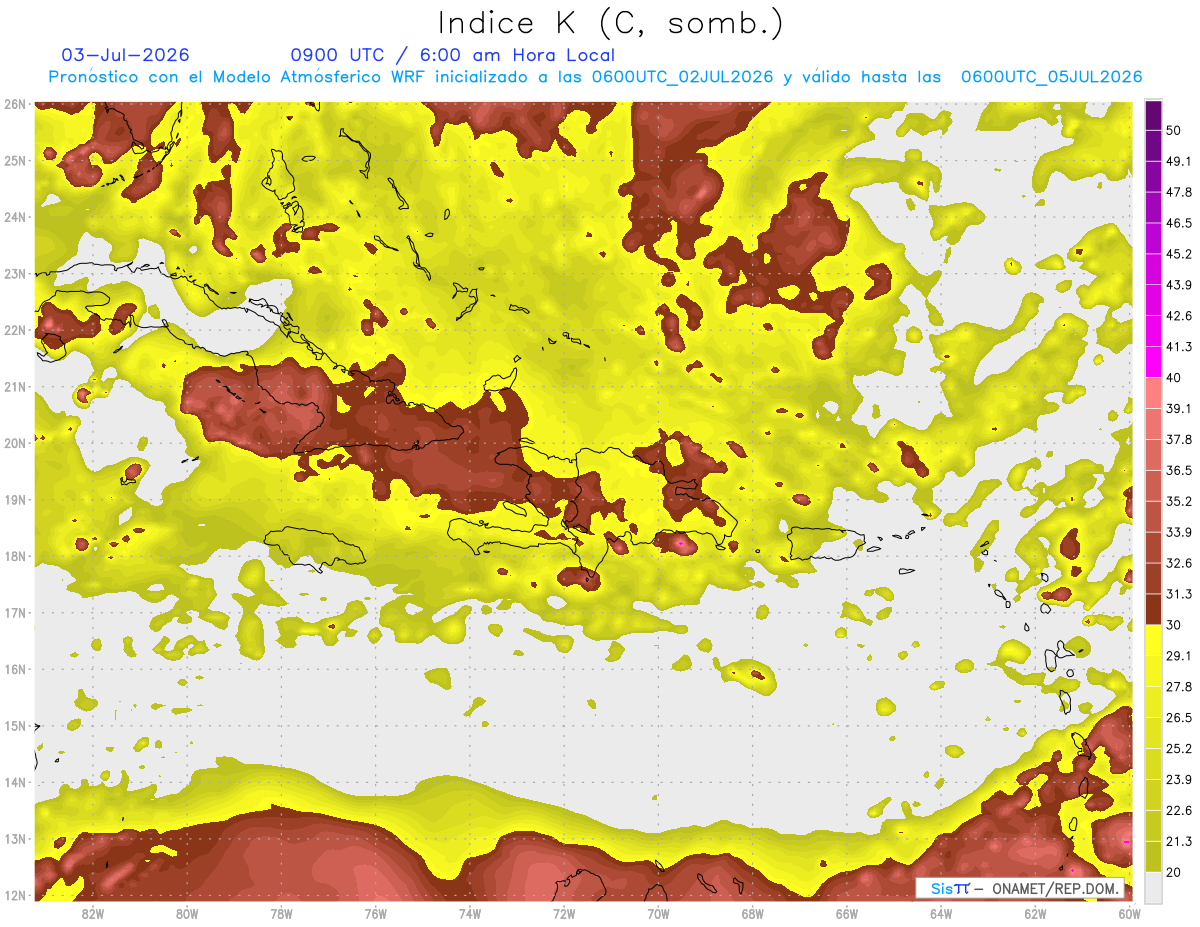Click the longitude label "82W"

tap(92, 913)
